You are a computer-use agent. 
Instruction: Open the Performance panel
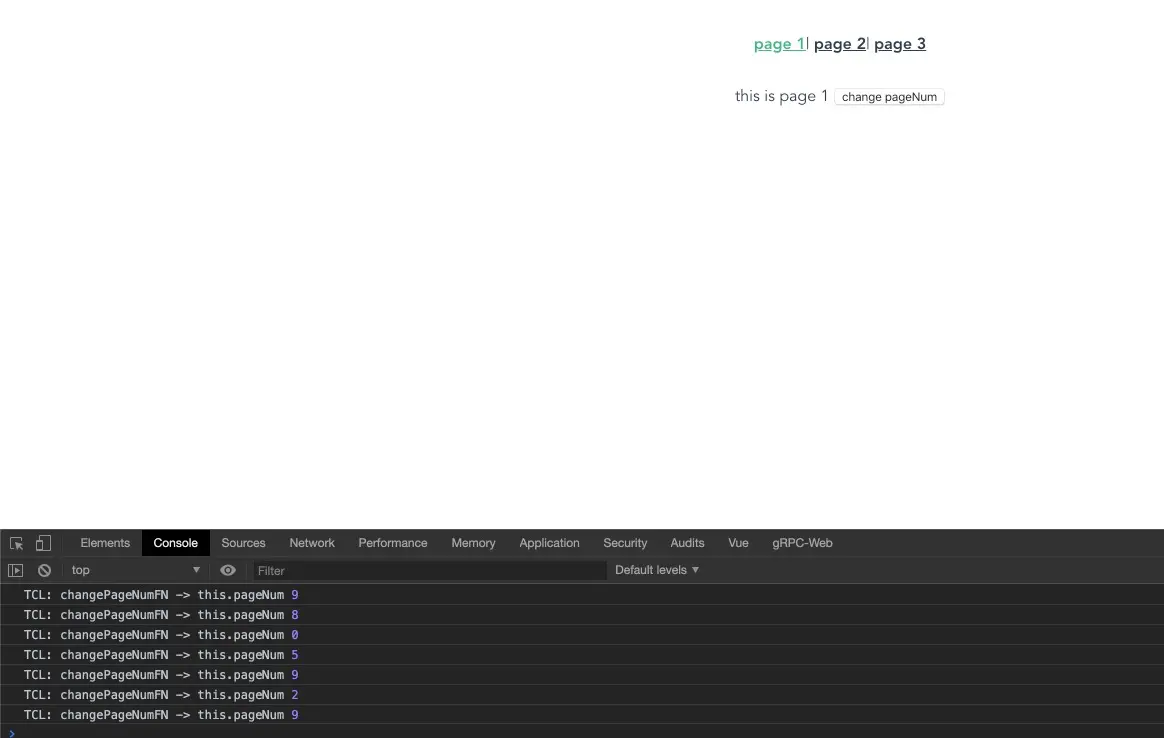pos(392,542)
